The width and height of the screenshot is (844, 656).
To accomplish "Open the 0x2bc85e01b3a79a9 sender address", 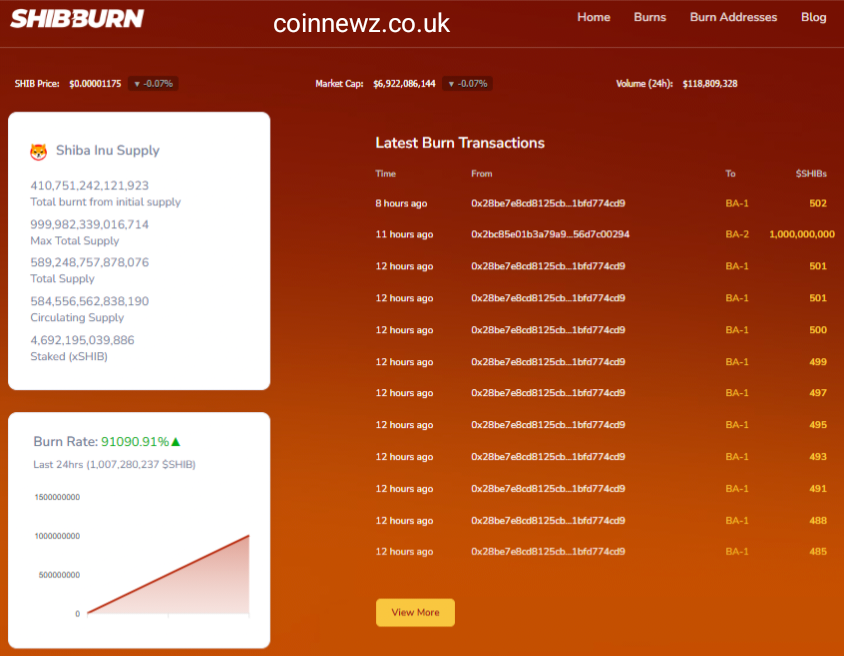I will (550, 234).
